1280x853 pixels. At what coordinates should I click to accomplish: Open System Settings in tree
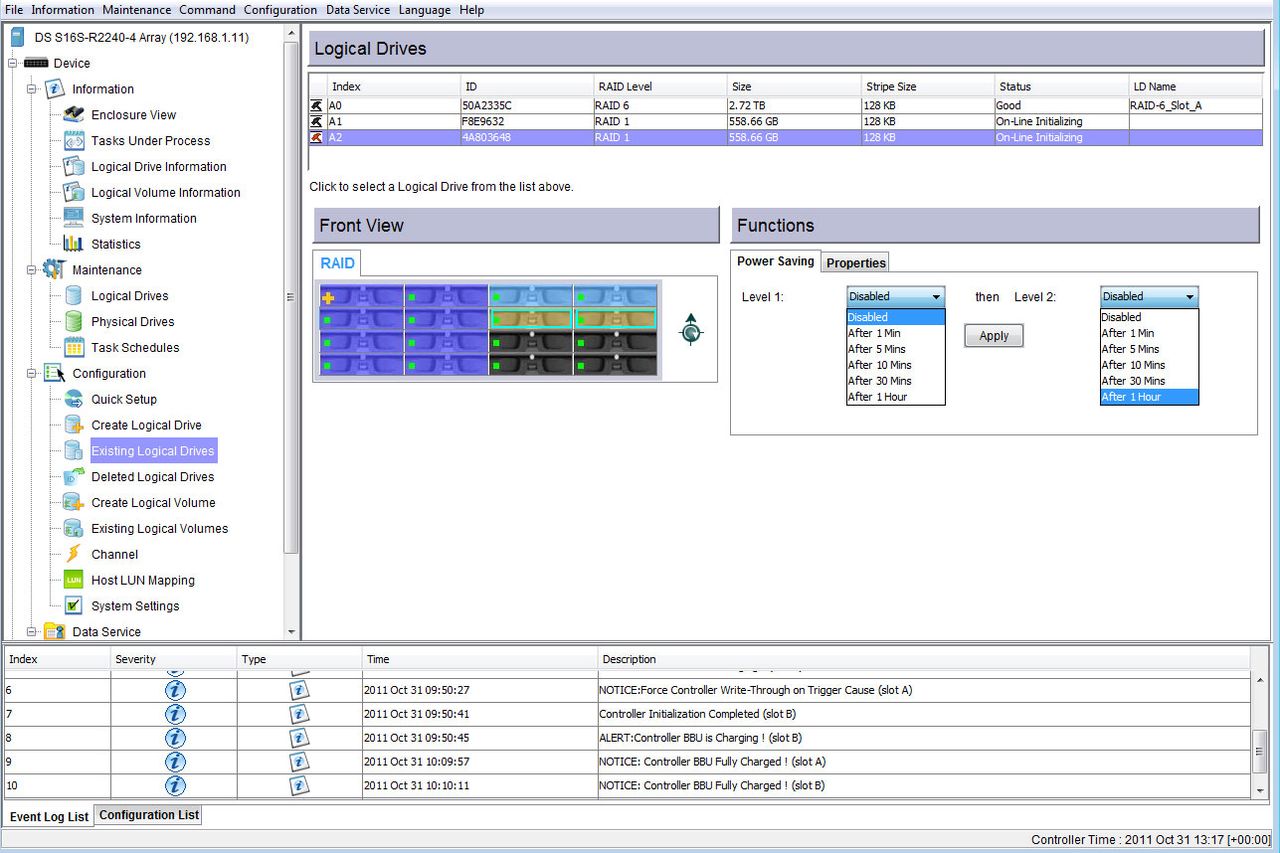[135, 606]
